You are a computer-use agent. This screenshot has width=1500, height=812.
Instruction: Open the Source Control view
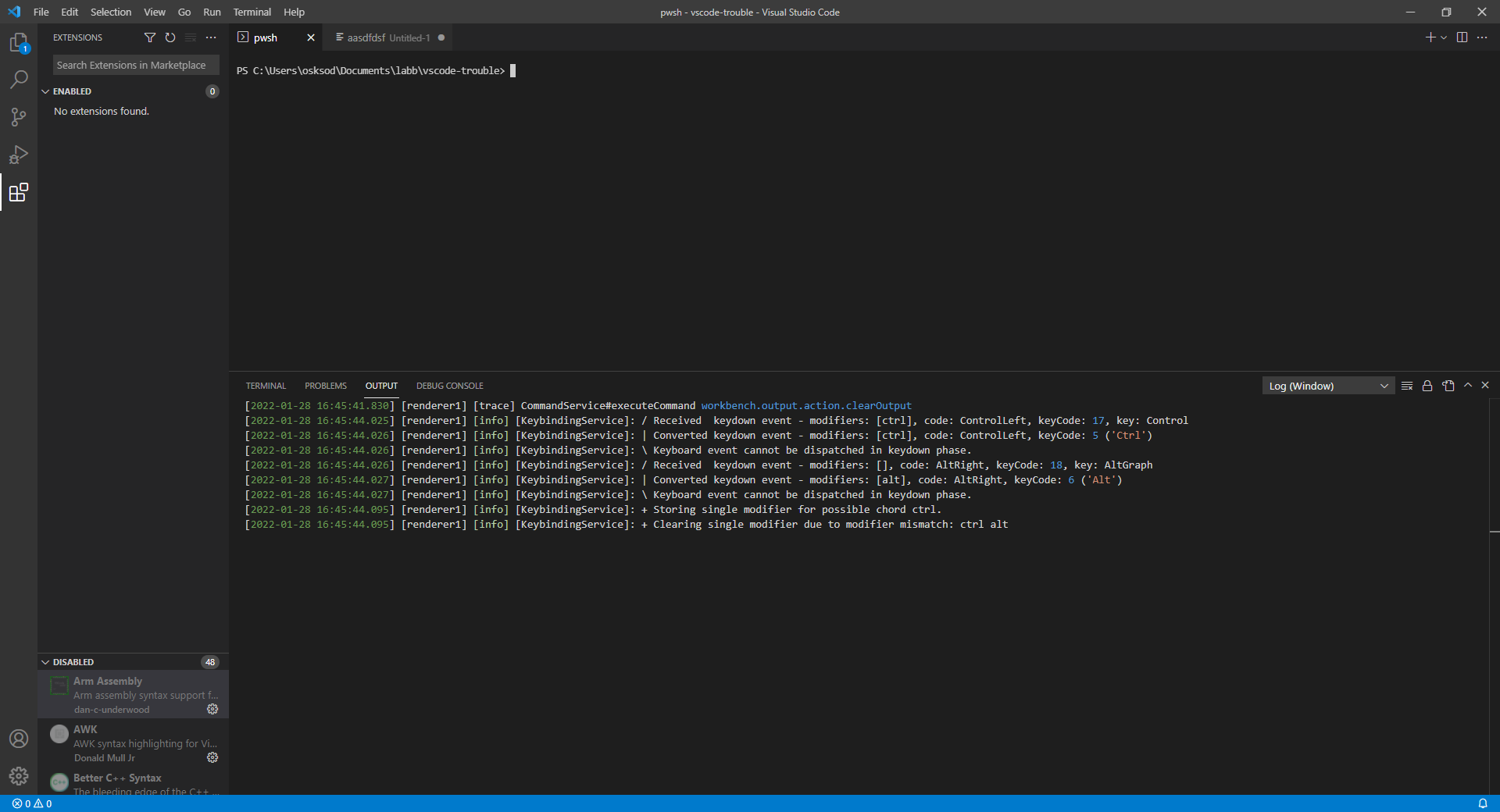coord(19,117)
